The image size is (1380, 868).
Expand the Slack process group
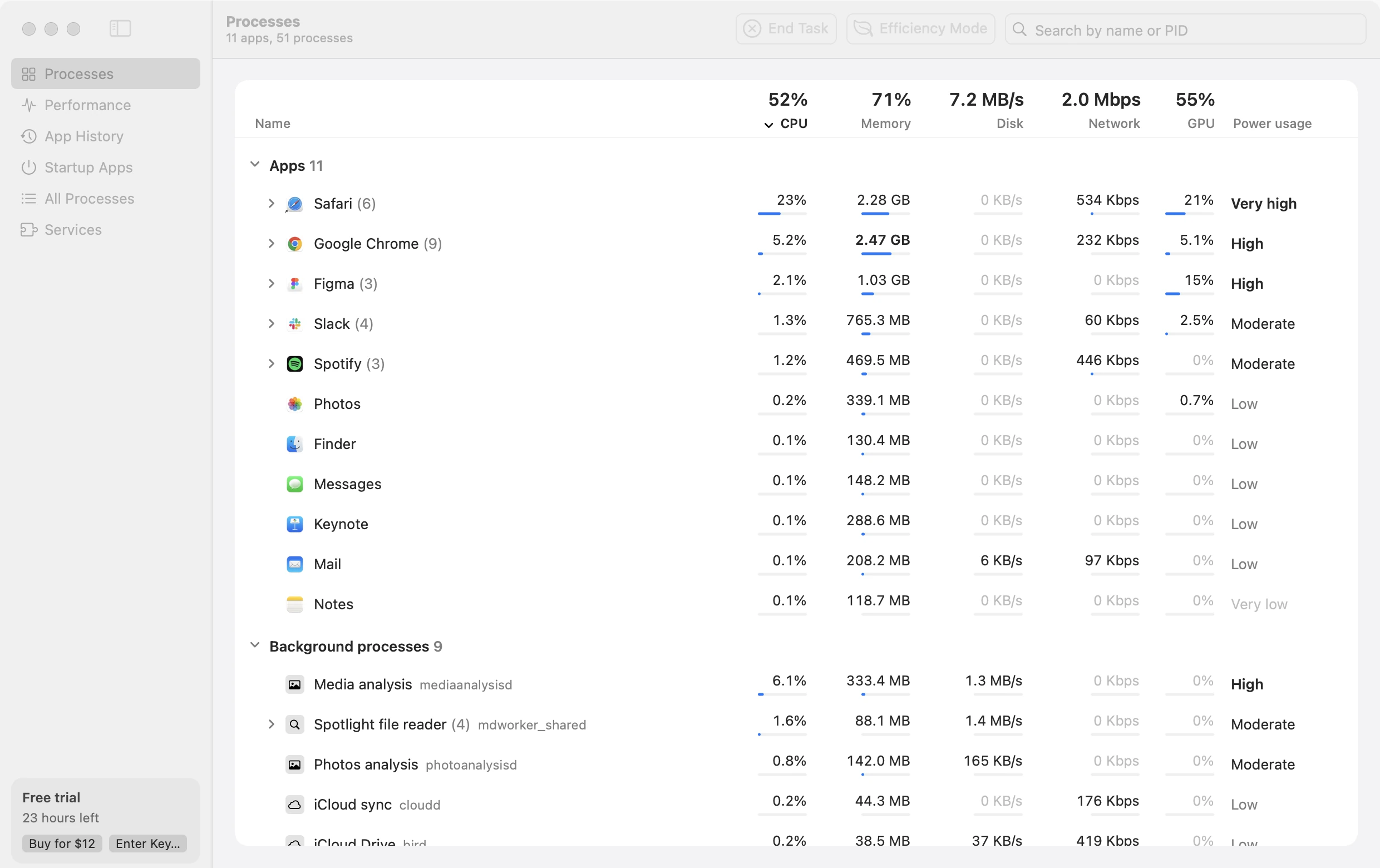[x=271, y=324]
